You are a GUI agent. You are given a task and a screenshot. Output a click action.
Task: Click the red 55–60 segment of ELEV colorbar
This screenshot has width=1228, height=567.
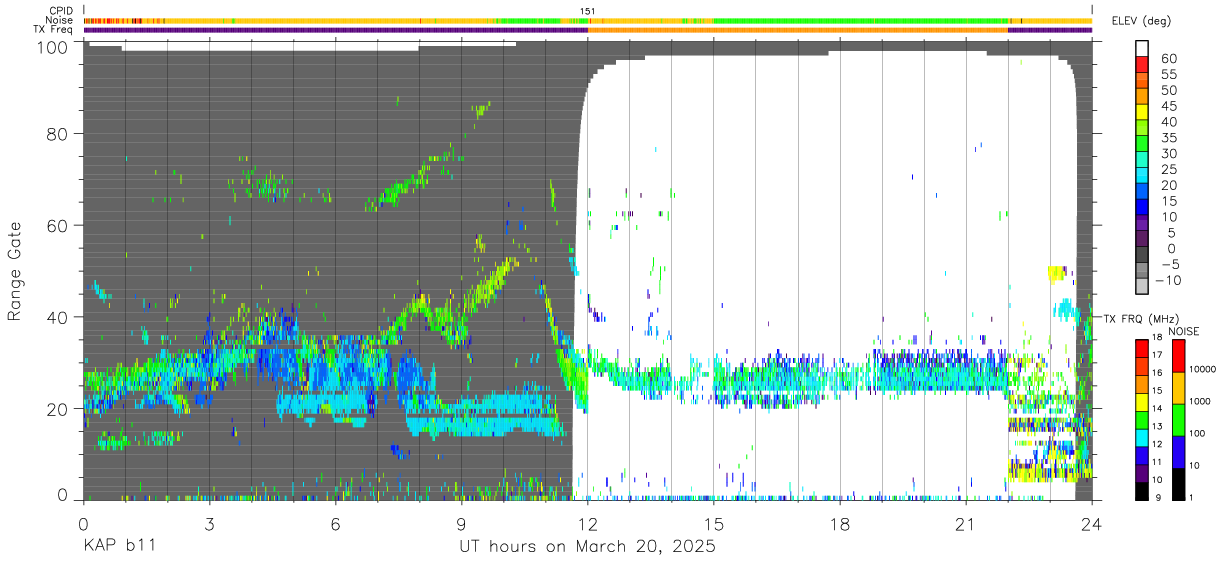(1143, 65)
